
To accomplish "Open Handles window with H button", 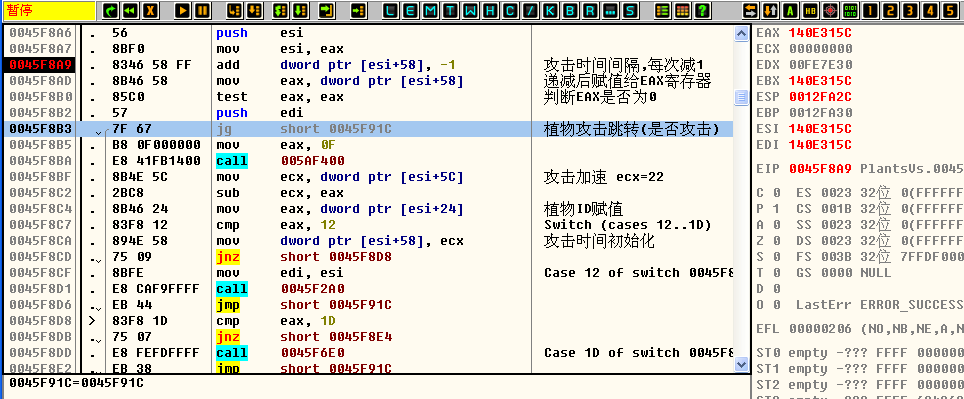I will click(x=491, y=10).
